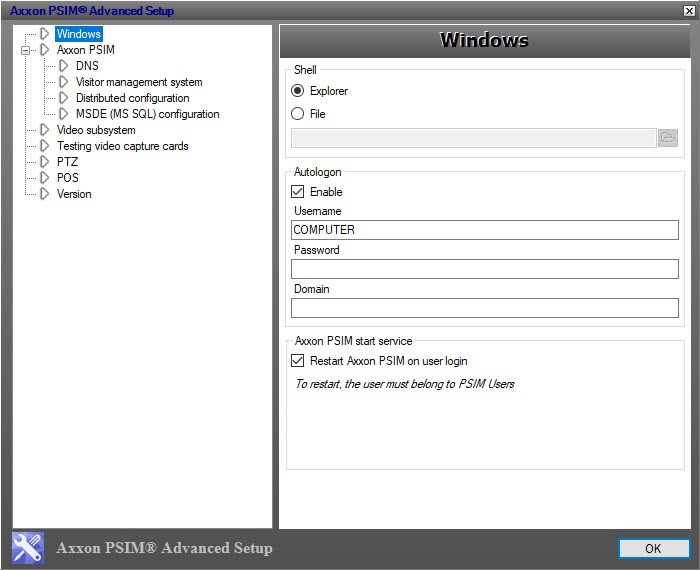Click the Windows panel heading
This screenshot has width=700, height=570.
pyautogui.click(x=484, y=40)
